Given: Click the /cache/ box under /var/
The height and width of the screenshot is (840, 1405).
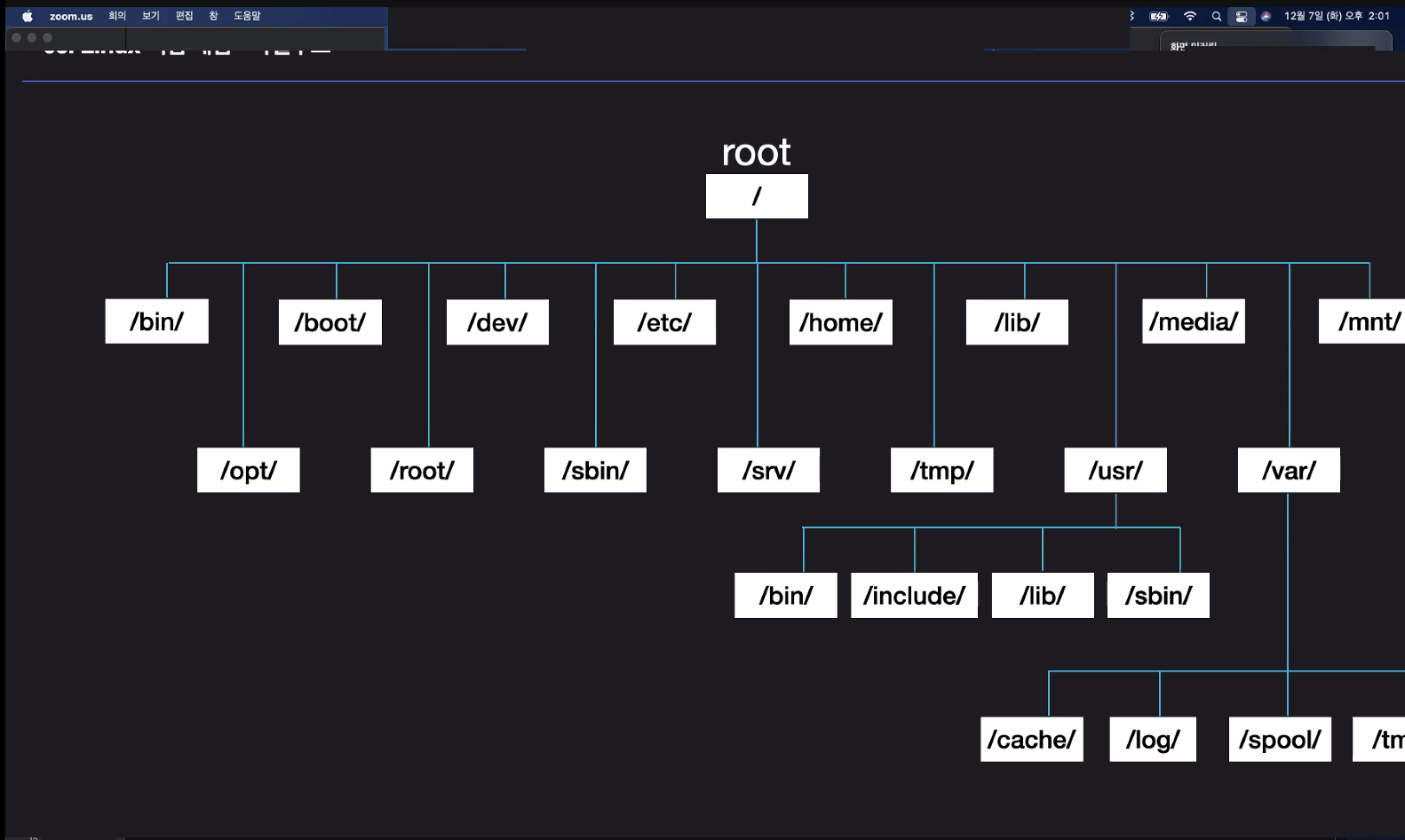Looking at the screenshot, I should coord(1032,740).
